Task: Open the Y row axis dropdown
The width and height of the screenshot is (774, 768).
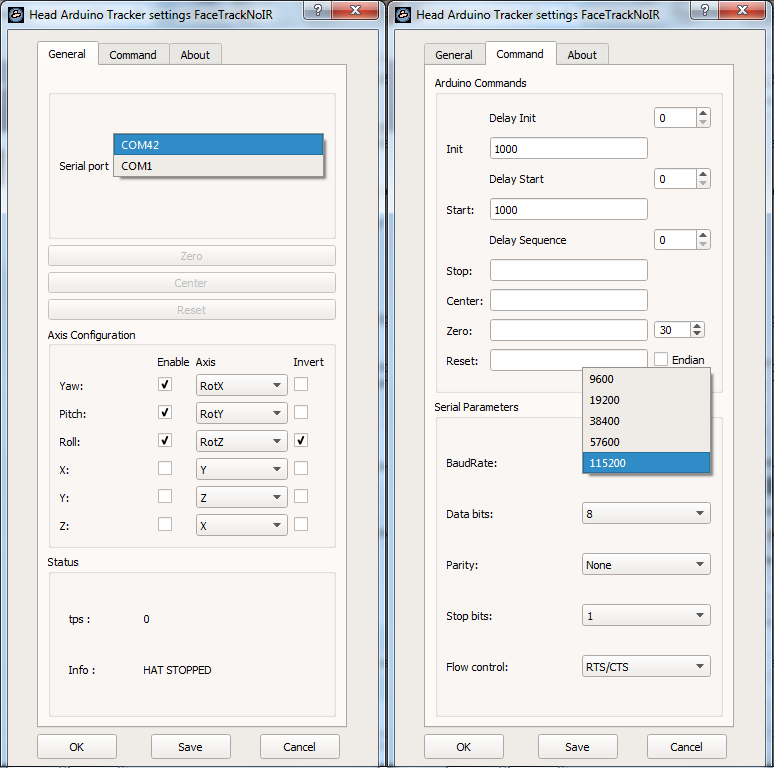Action: 241,497
